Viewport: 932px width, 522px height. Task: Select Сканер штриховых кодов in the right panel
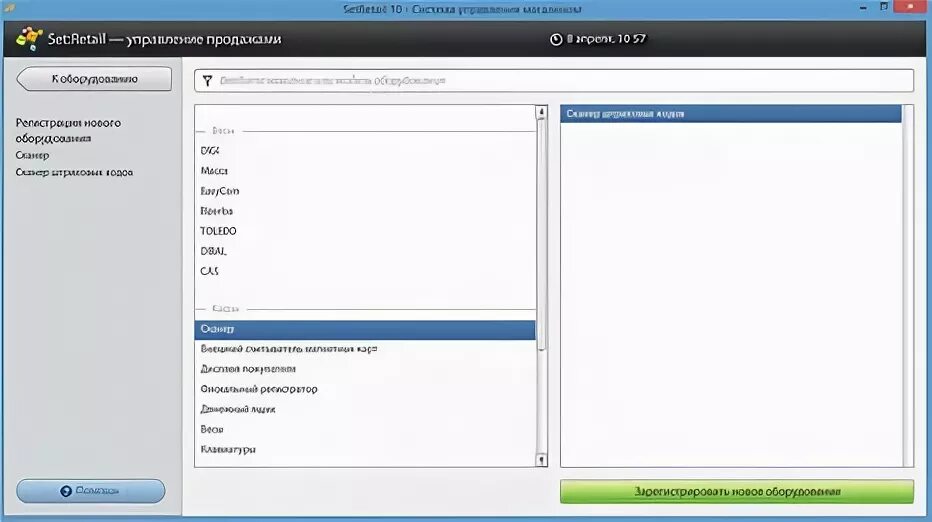point(731,114)
